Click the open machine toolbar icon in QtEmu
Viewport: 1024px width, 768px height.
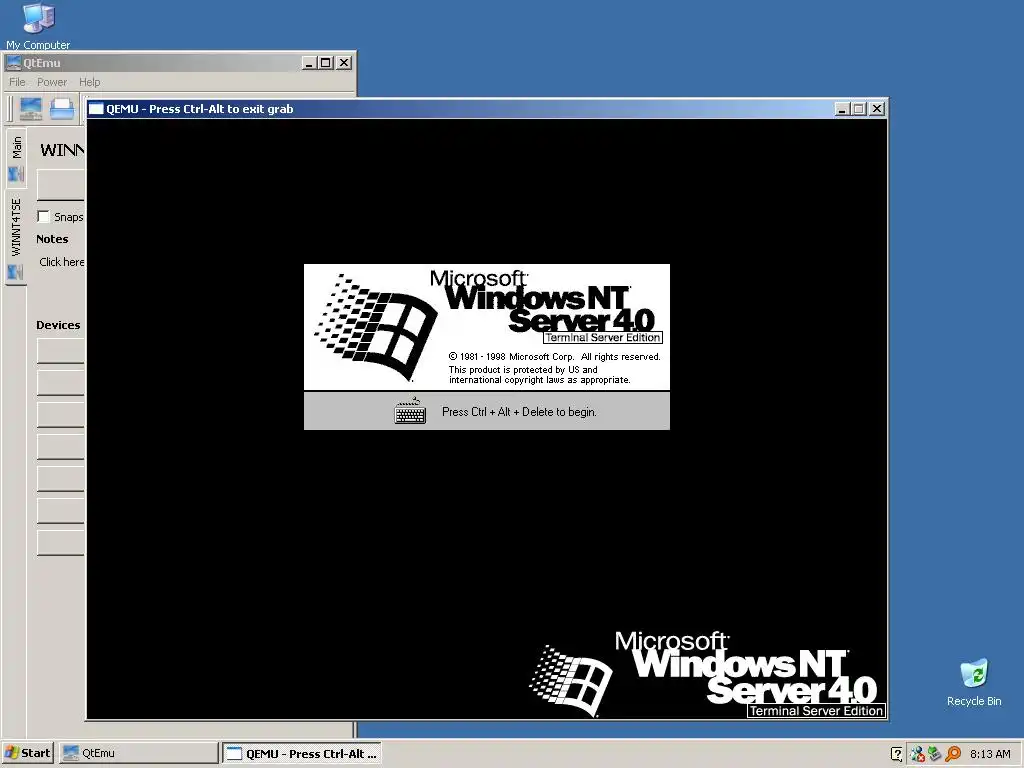pos(63,108)
